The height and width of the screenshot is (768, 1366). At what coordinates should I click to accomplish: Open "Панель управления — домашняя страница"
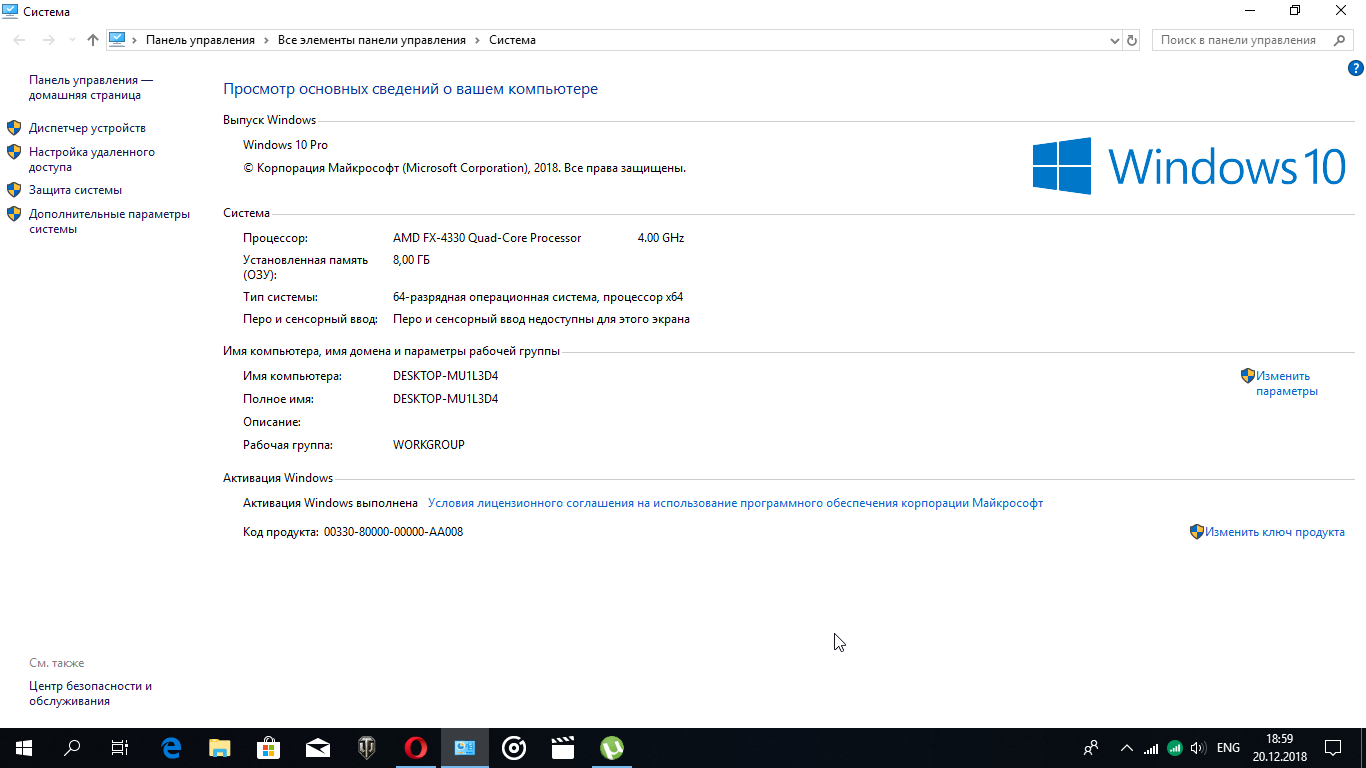tap(91, 88)
